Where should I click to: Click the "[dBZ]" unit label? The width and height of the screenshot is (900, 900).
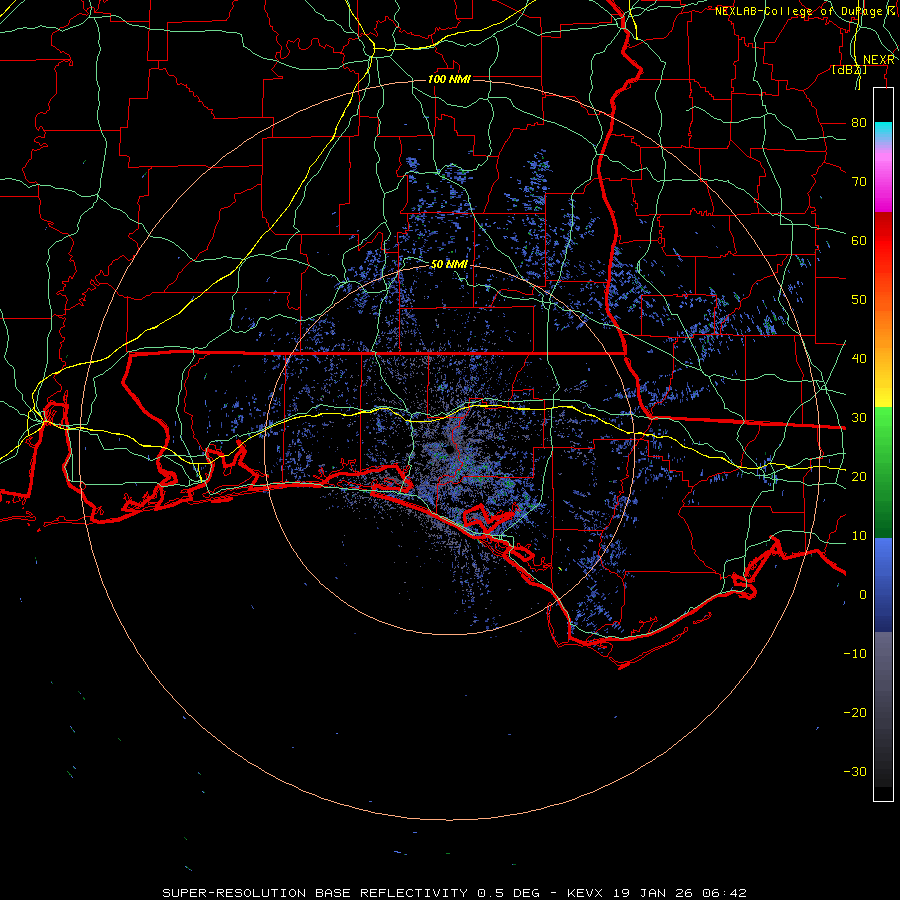(x=849, y=69)
